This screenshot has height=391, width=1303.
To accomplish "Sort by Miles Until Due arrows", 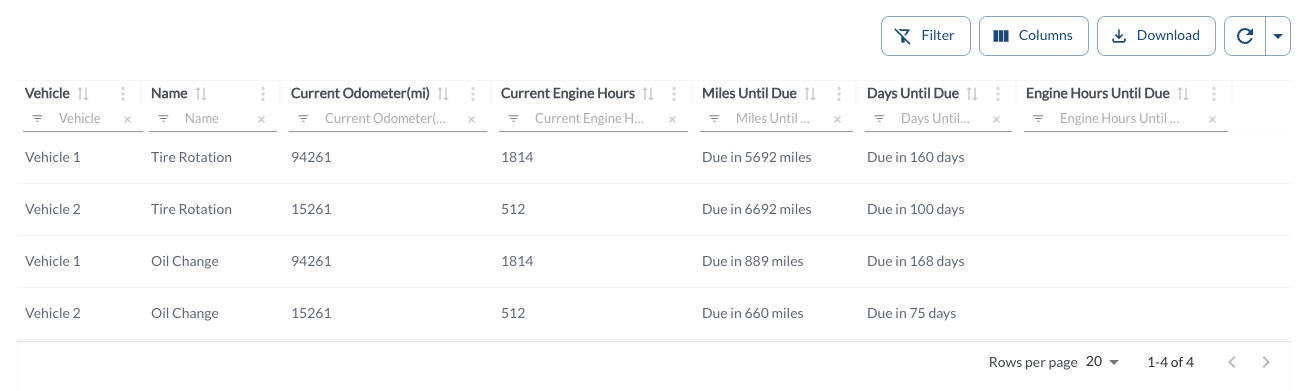I will [811, 94].
